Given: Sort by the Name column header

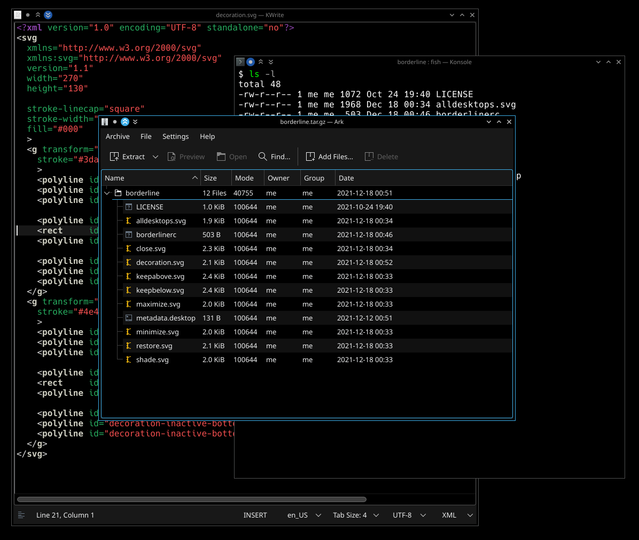Looking at the screenshot, I should 150,178.
